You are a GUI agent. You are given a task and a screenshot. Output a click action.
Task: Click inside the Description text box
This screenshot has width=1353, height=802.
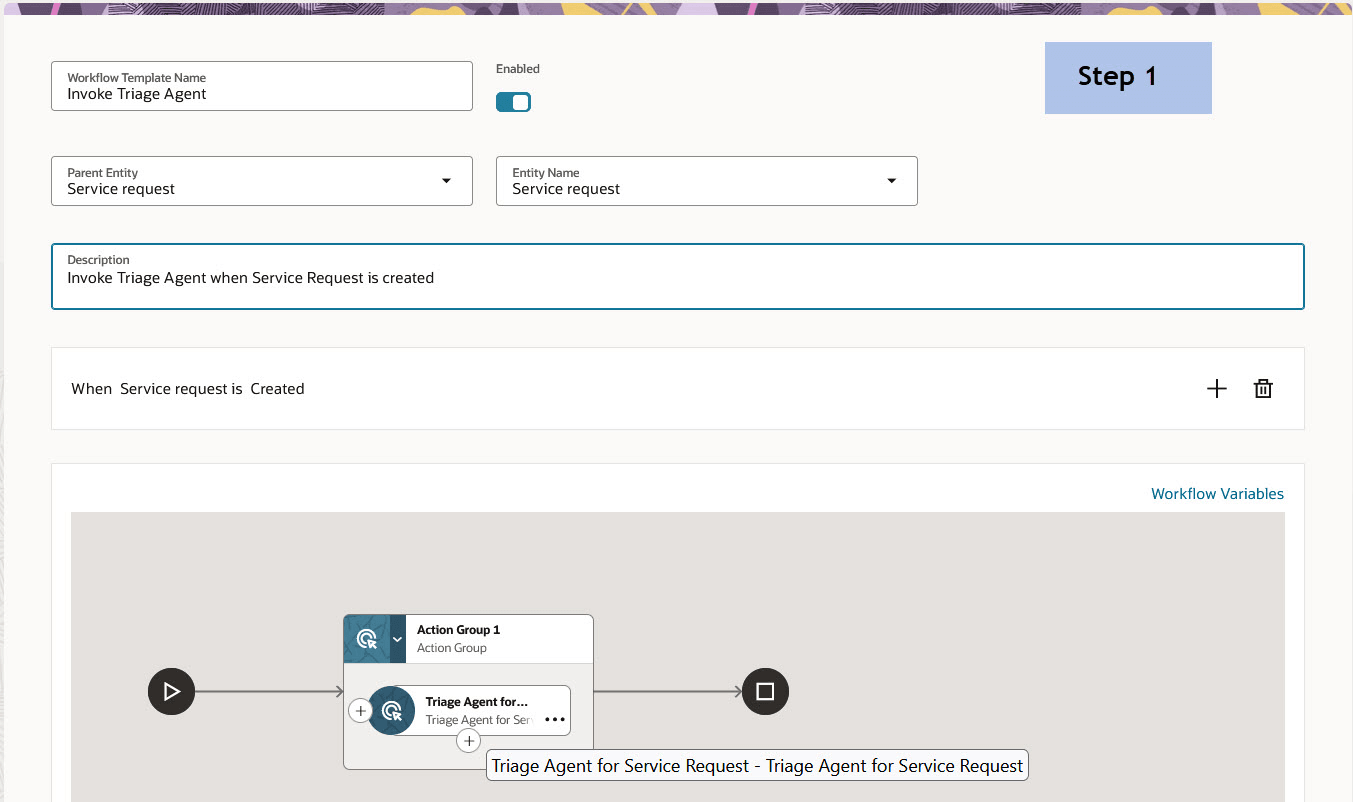point(678,277)
